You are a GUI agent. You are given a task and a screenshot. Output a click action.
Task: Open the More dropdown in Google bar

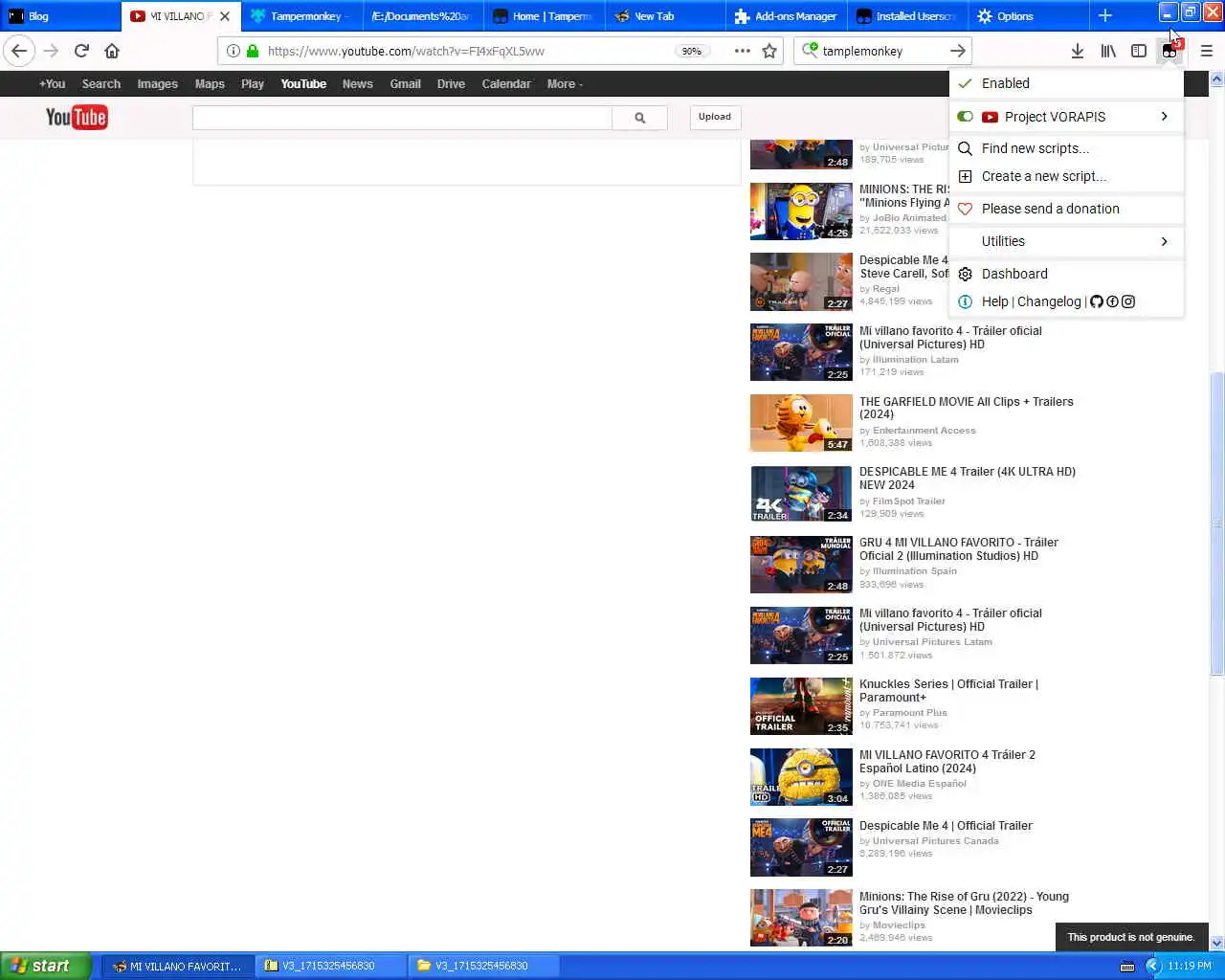pos(565,84)
